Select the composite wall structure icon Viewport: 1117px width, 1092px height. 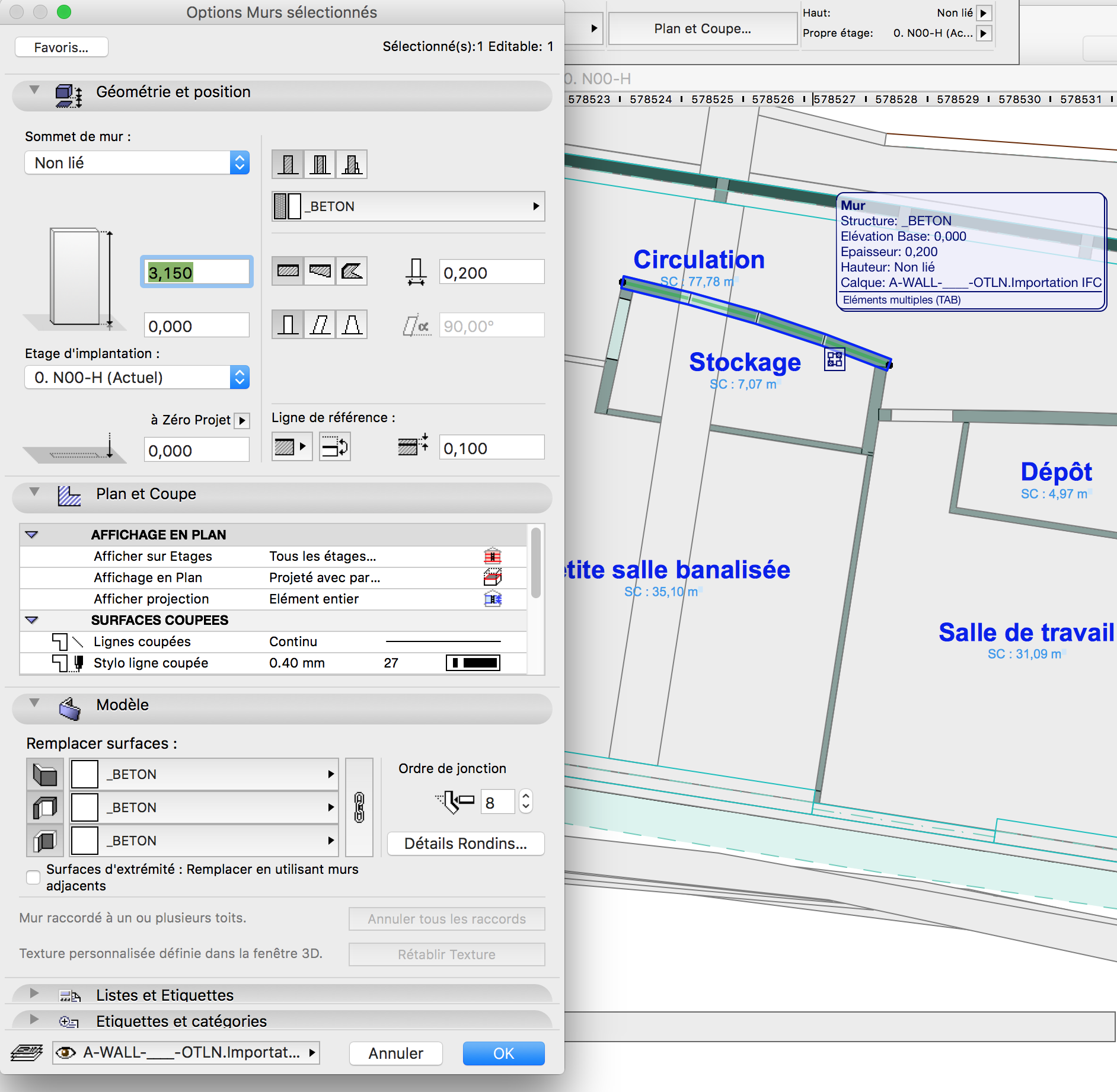(x=320, y=164)
